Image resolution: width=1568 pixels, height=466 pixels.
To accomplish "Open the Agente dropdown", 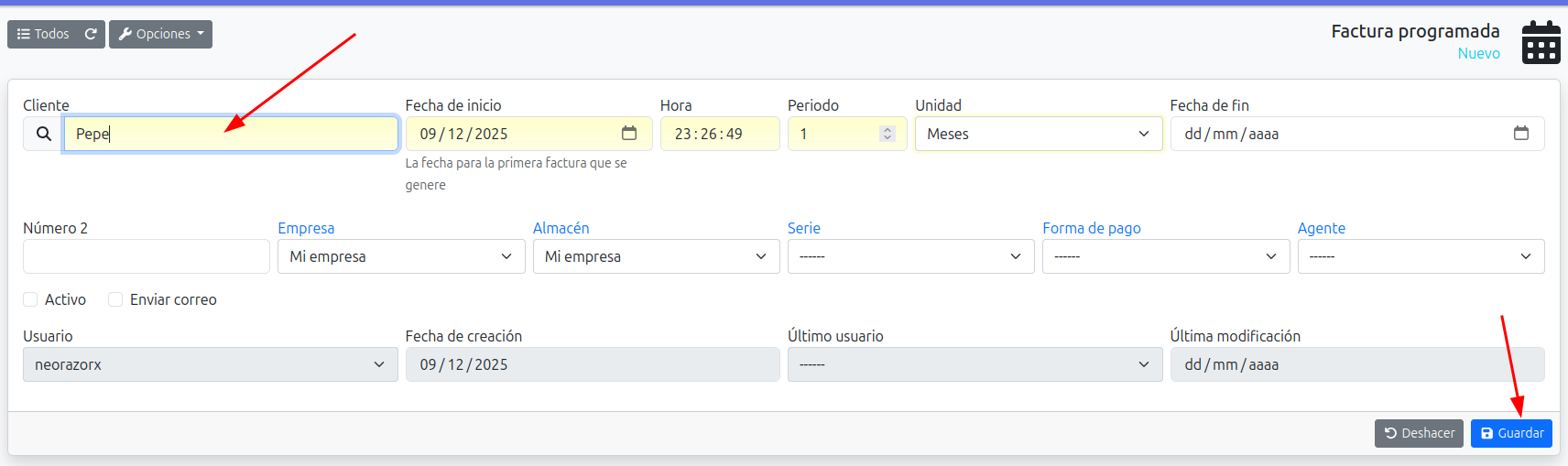I will (1421, 256).
